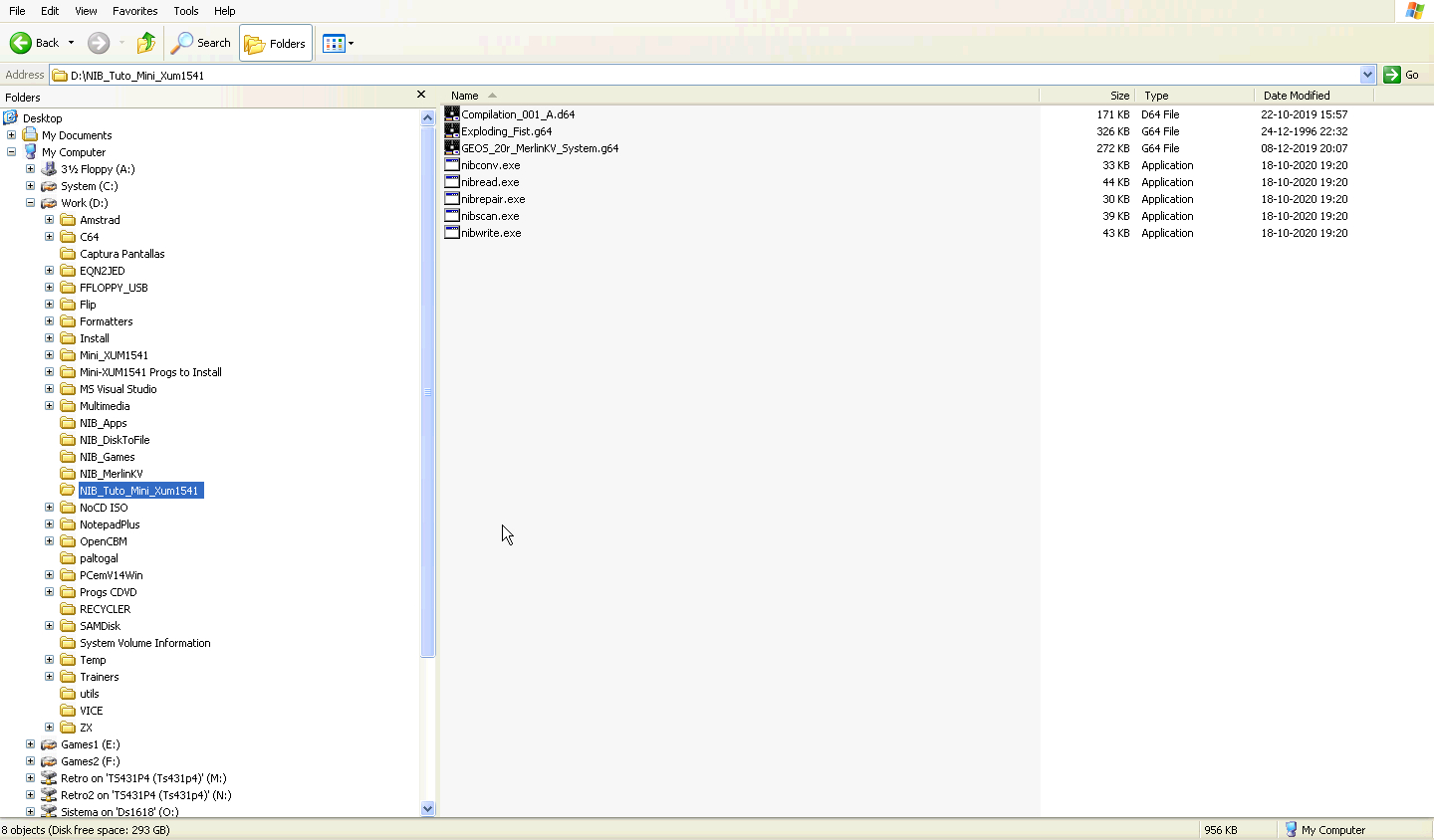Viewport: 1434px width, 840px height.
Task: Click the Back arrow icon
Action: [21, 43]
